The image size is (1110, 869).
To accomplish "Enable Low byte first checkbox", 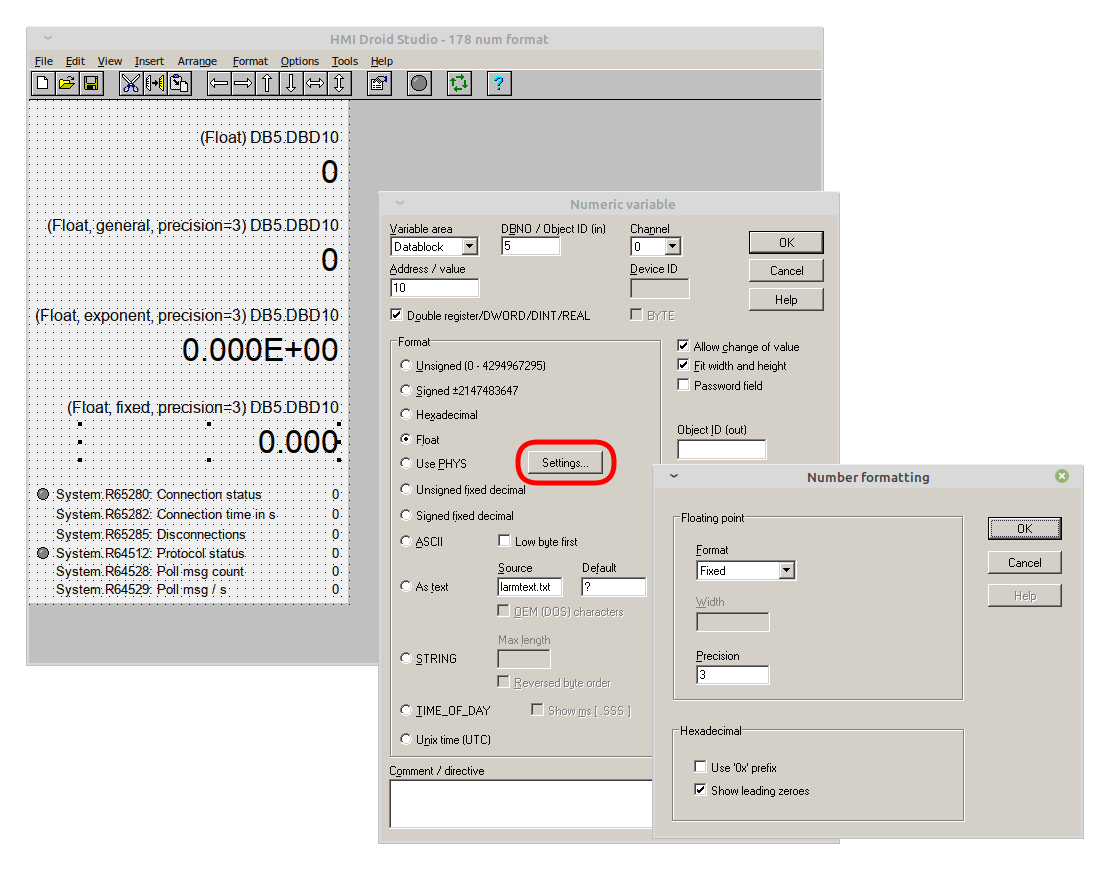I will [x=504, y=541].
